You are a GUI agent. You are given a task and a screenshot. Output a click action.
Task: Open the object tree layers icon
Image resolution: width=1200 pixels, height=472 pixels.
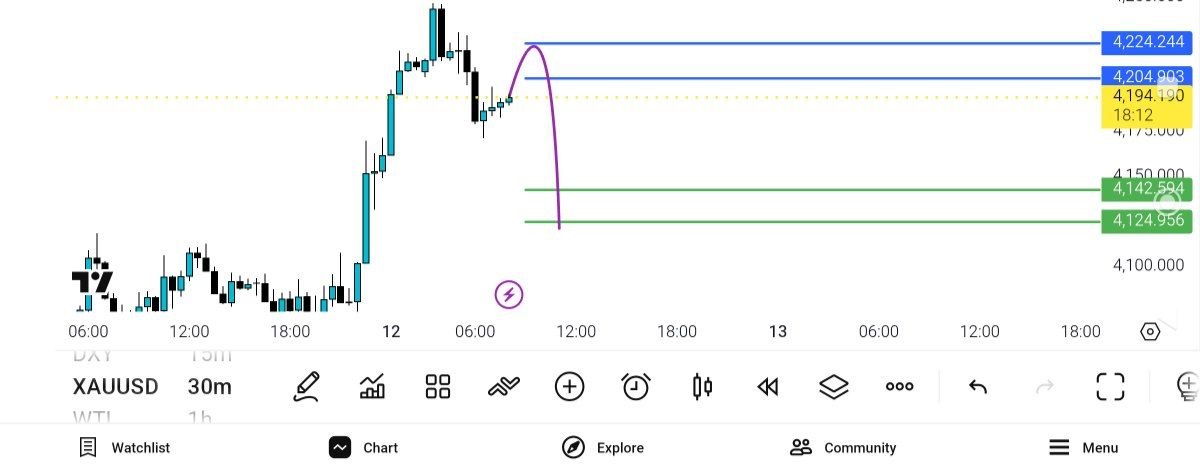click(x=834, y=387)
